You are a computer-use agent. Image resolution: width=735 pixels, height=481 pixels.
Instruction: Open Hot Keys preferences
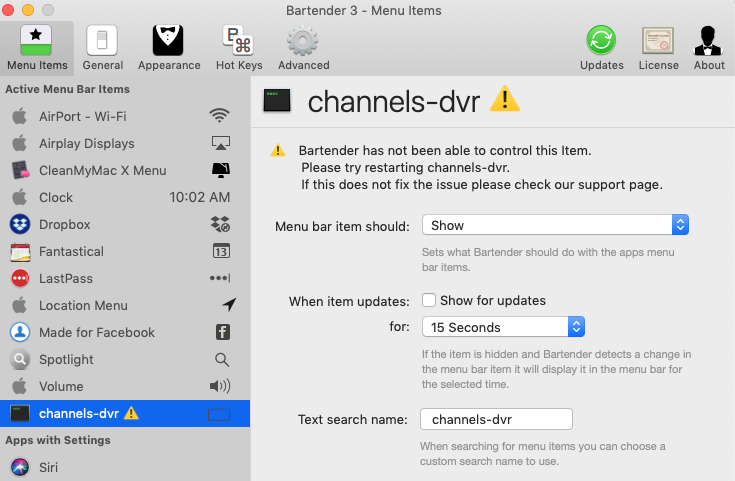238,41
